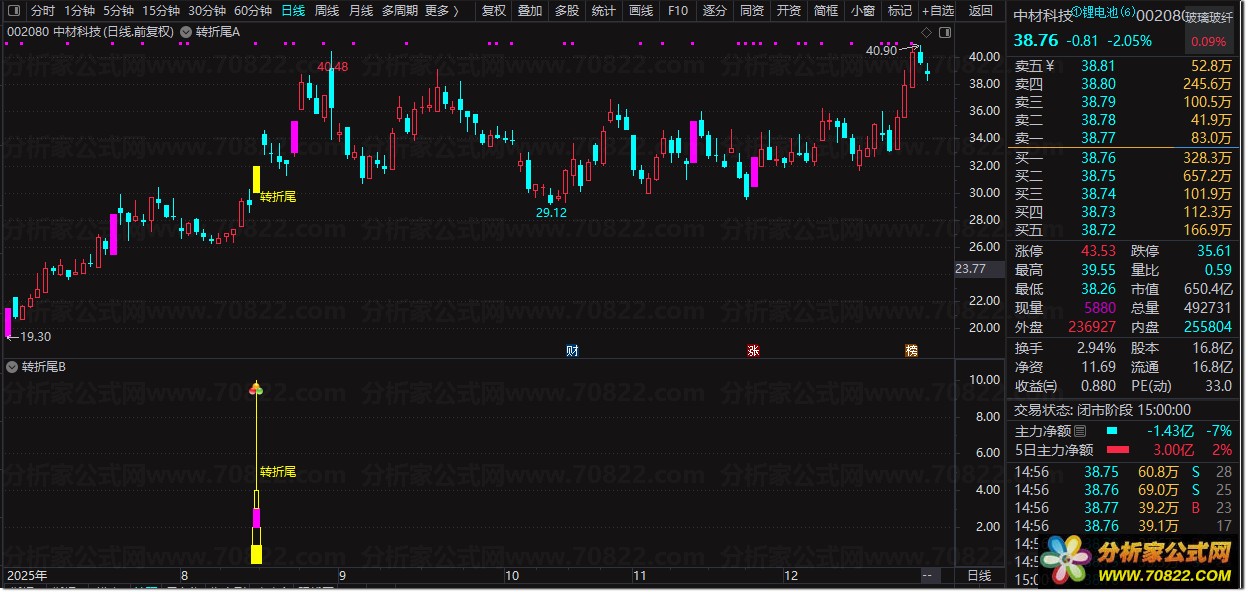Screen dimensions: 1248x592
Task: Click the 29.12 low price label
Action: click(x=551, y=213)
